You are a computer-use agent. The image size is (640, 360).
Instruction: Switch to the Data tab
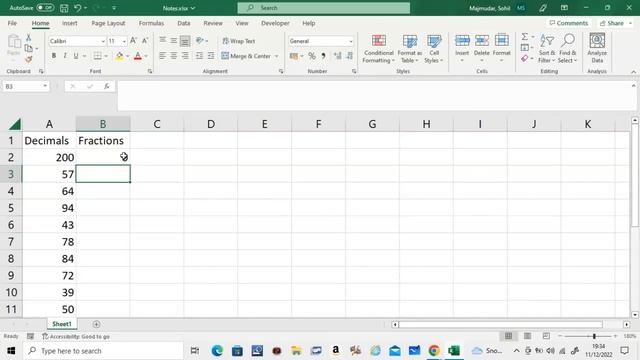coord(184,23)
